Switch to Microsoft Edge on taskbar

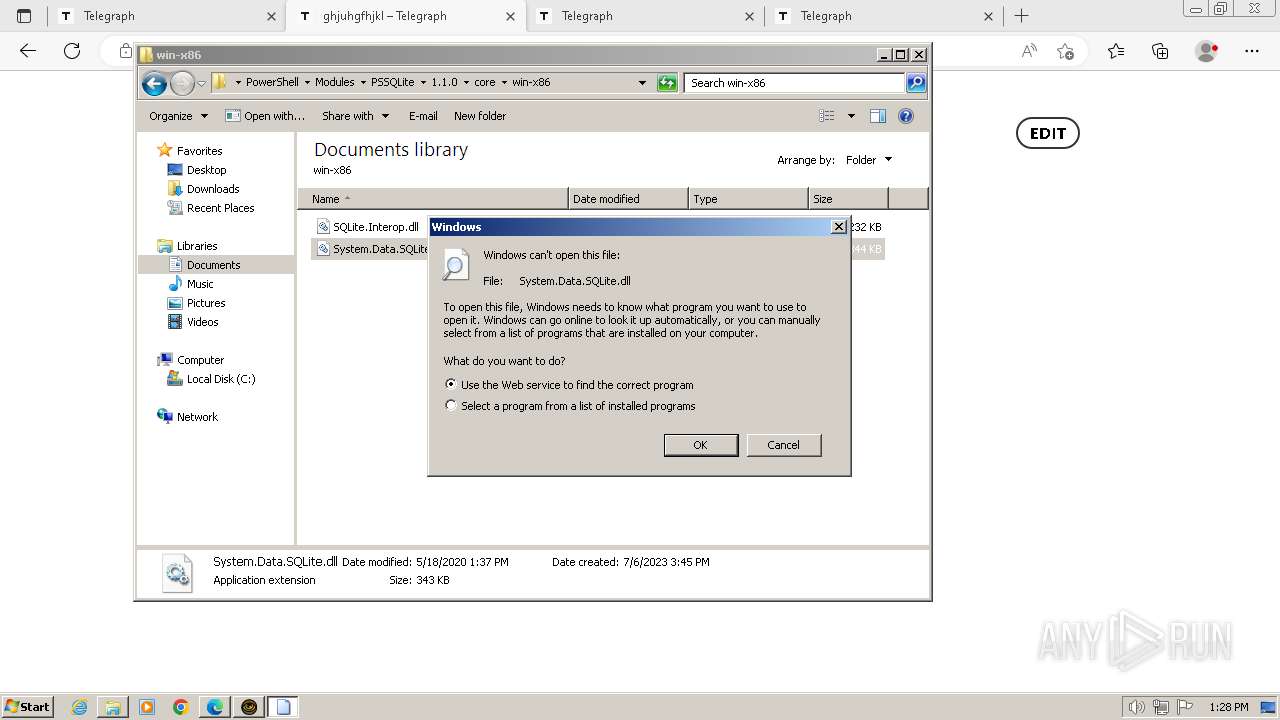[x=215, y=707]
